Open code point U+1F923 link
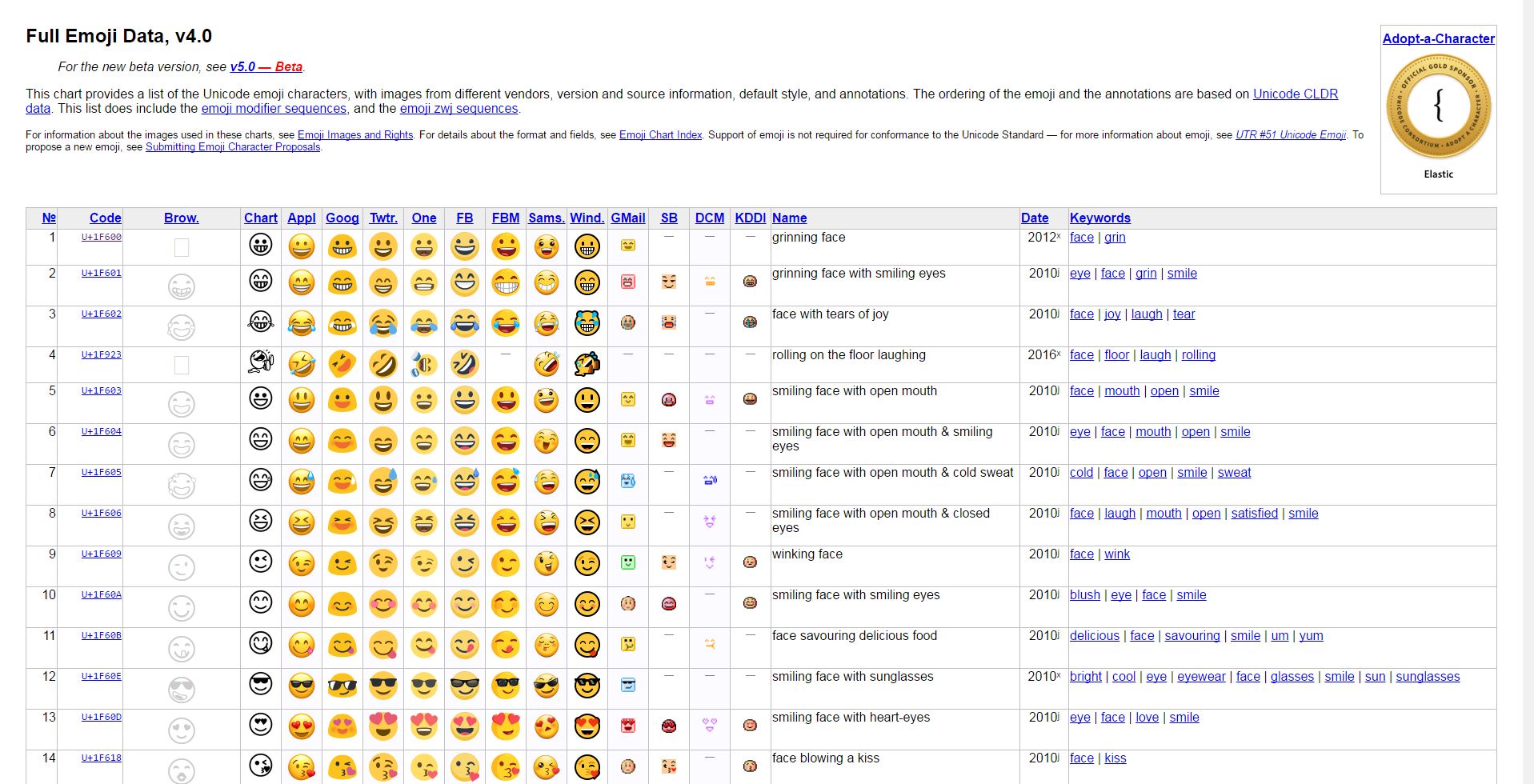Screen dimensions: 1534x784 [102, 354]
